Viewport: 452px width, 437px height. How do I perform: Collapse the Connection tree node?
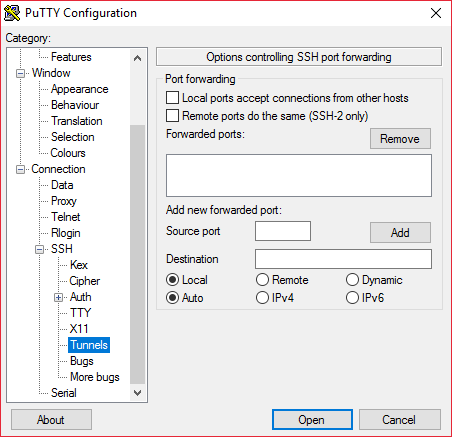(x=20, y=169)
